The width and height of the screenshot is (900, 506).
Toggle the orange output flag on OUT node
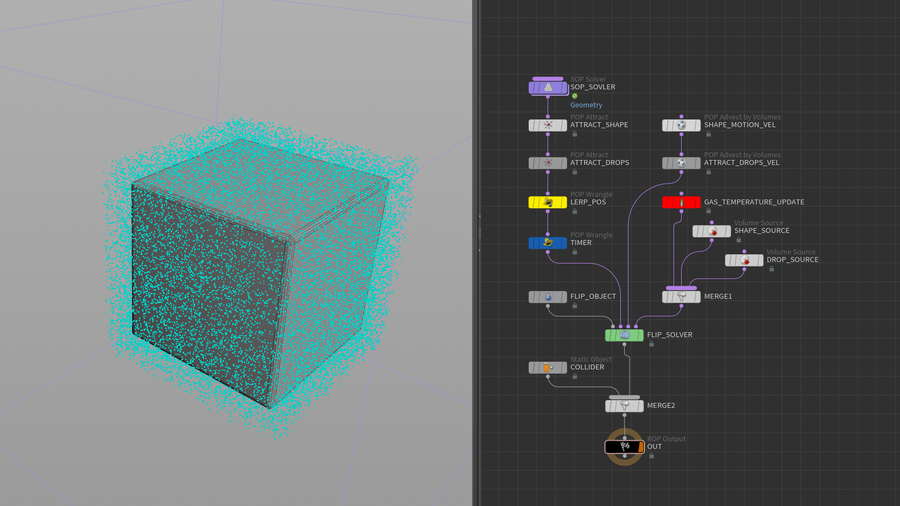[x=641, y=447]
